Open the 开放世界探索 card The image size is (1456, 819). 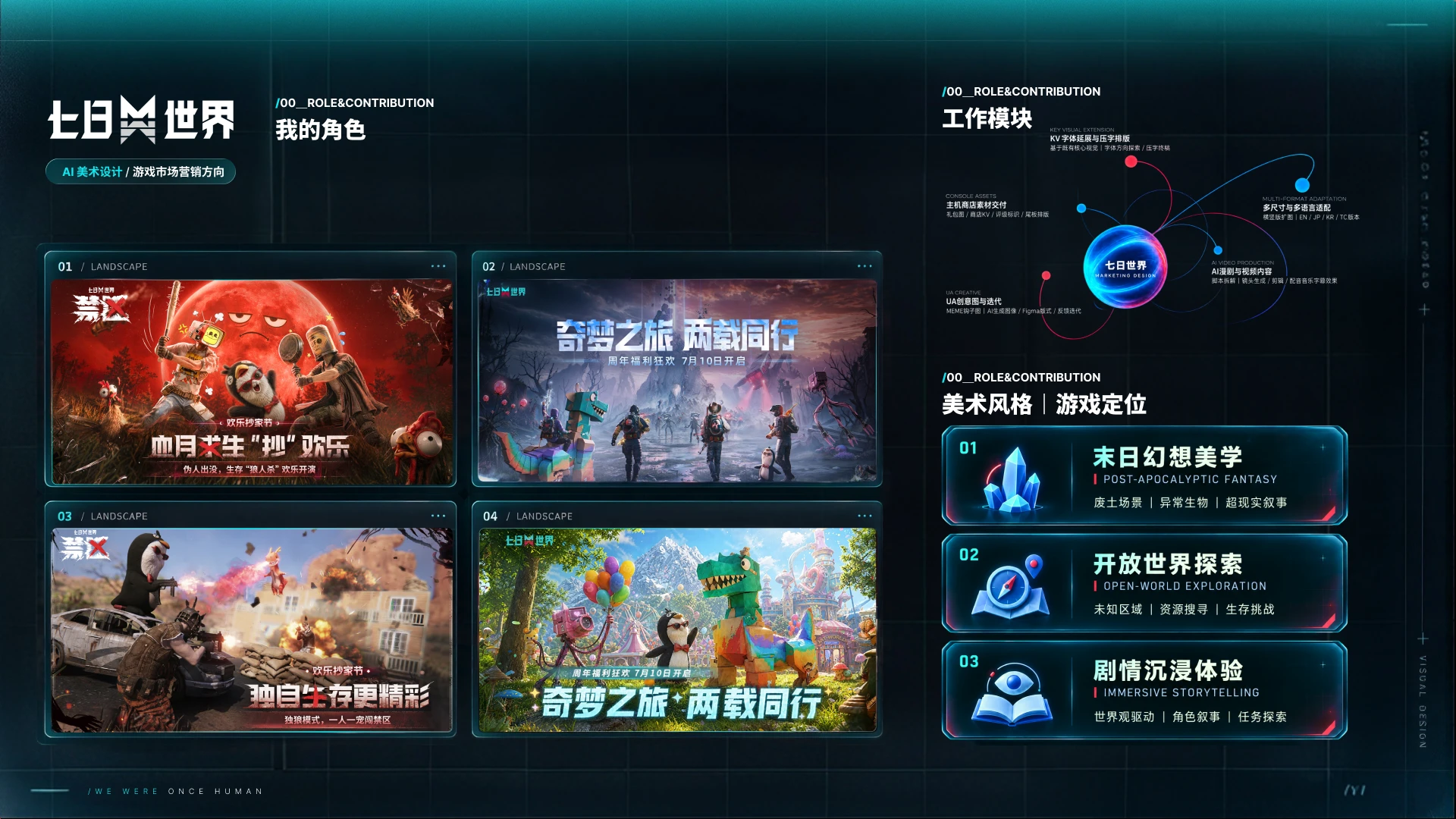tap(1144, 582)
